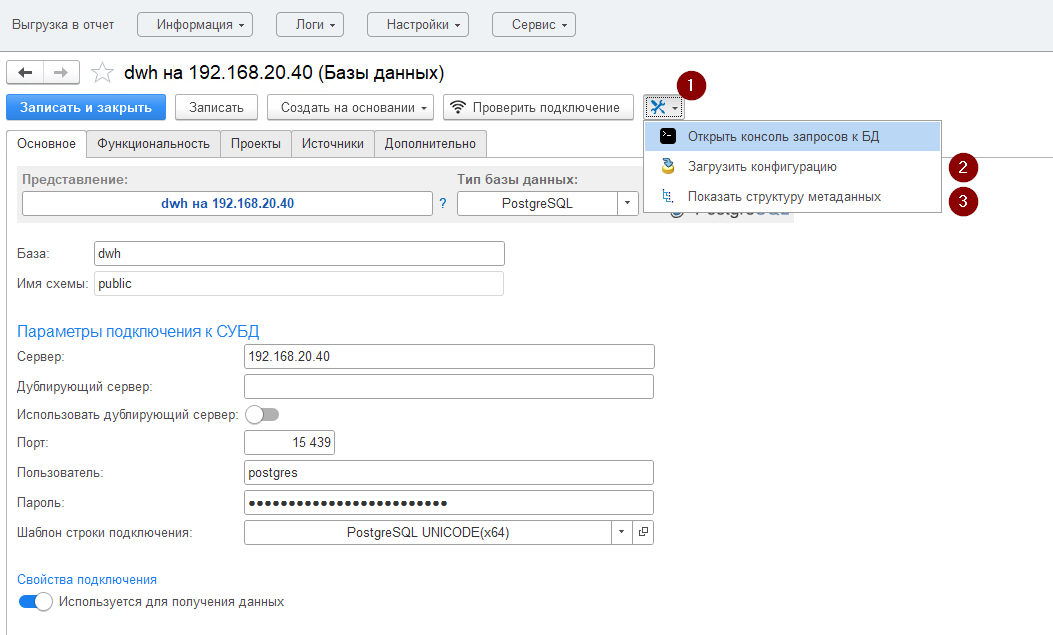Click the question mark help icon
1053x635 pixels.
[x=443, y=204]
